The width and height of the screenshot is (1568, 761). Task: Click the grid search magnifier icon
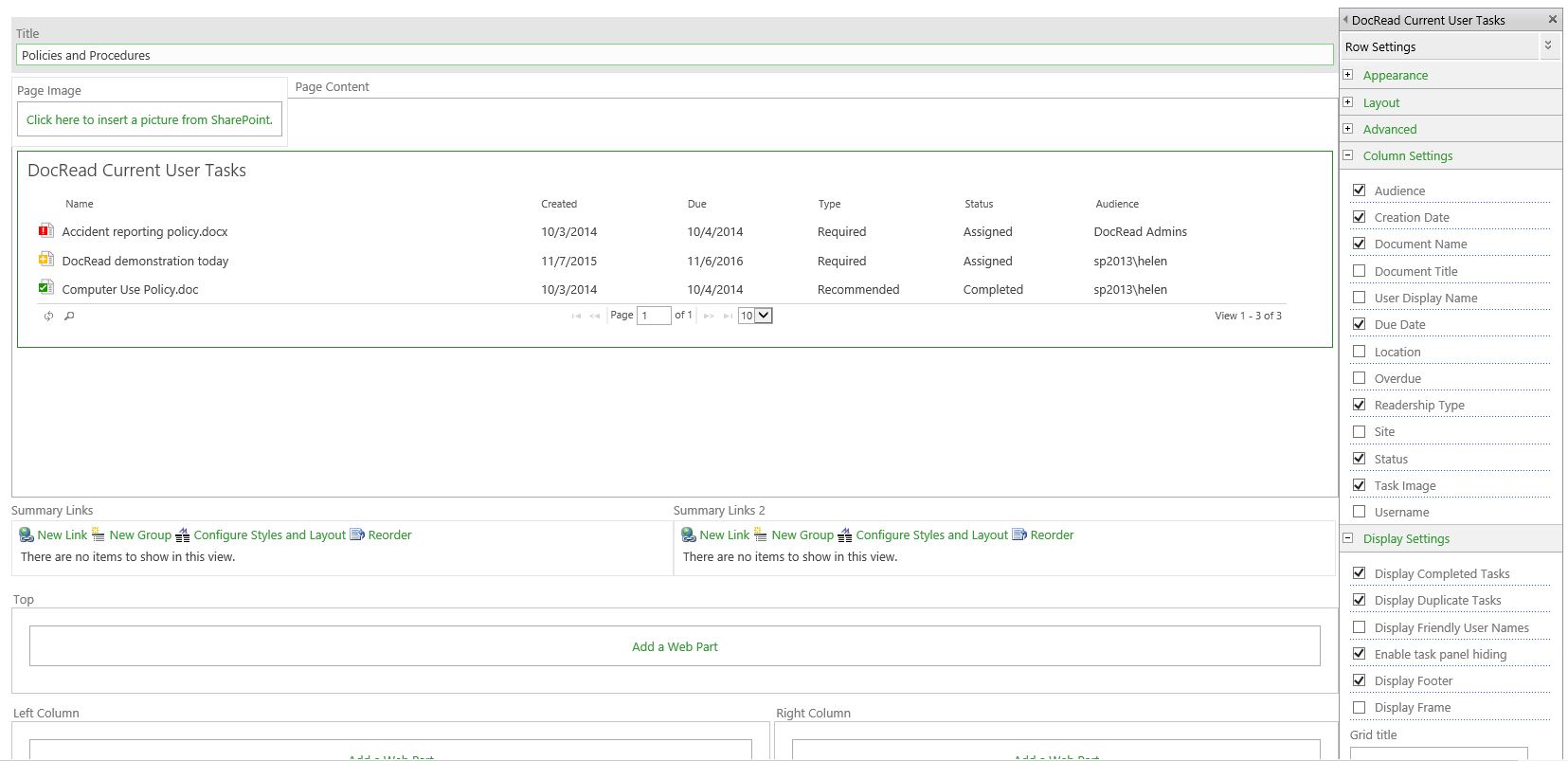pyautogui.click(x=69, y=317)
